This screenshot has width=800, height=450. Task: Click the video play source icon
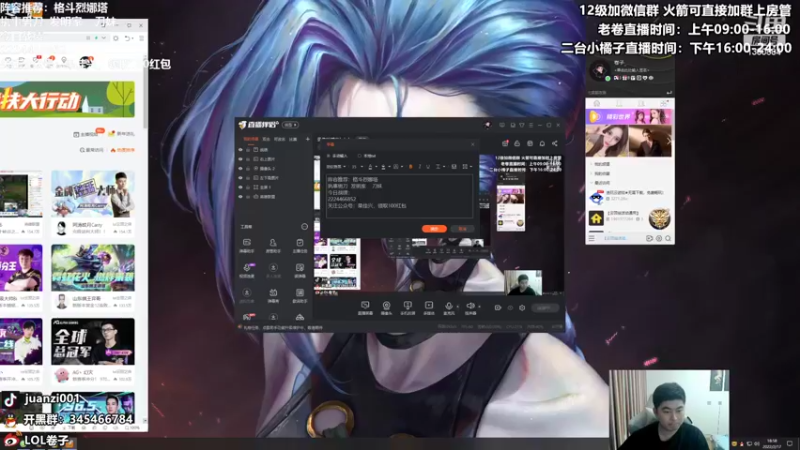(x=429, y=307)
